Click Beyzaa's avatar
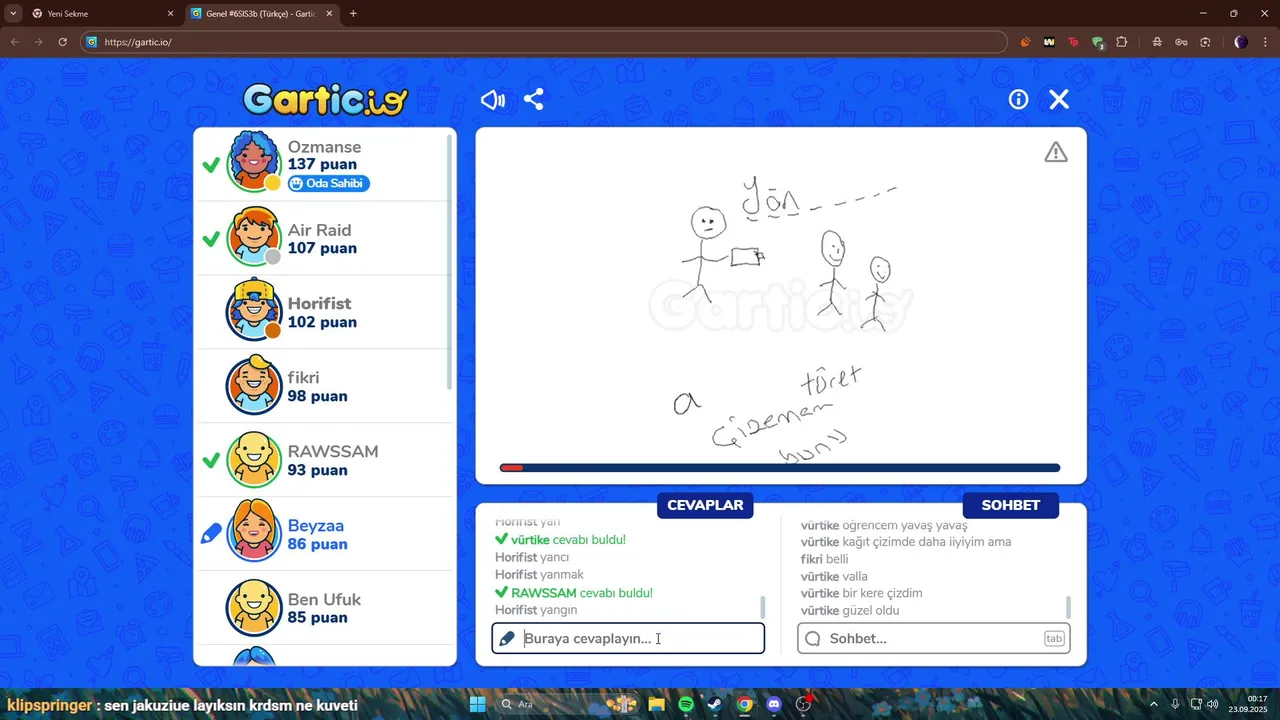The height and width of the screenshot is (720, 1280). [x=254, y=532]
